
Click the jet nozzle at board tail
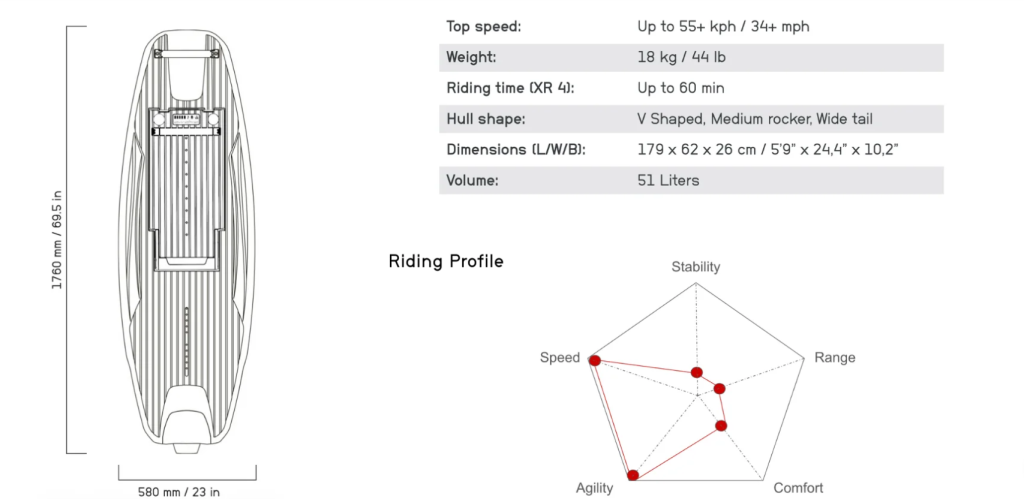point(187,448)
